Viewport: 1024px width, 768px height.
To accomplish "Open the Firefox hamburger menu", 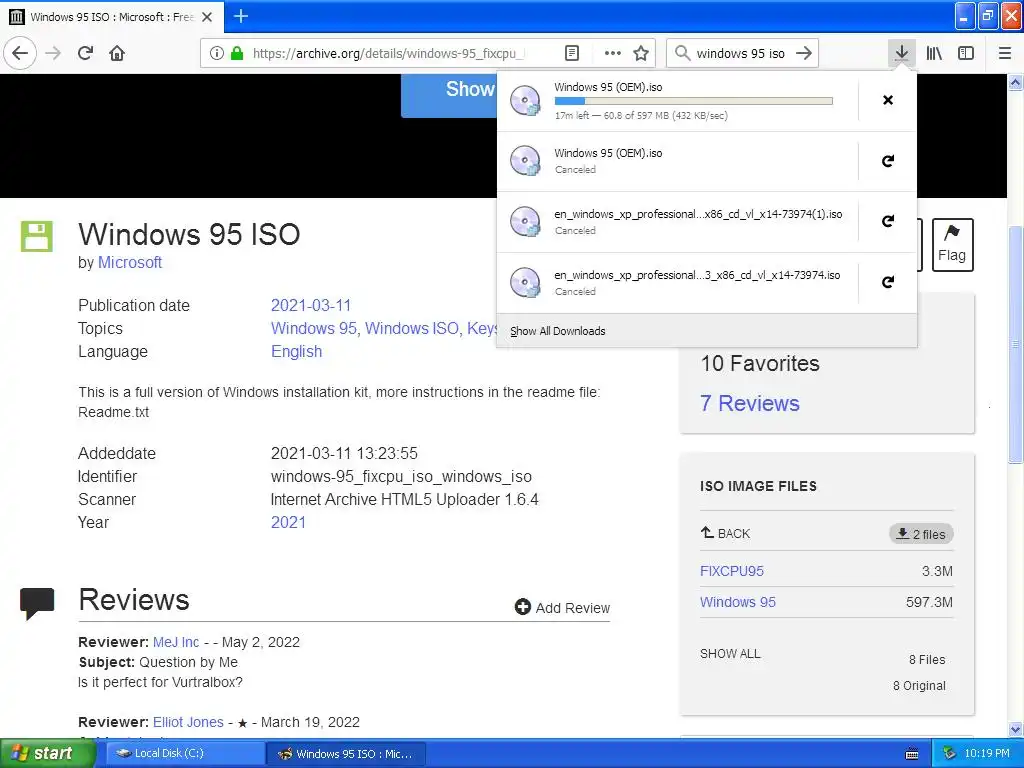I will 1004,53.
